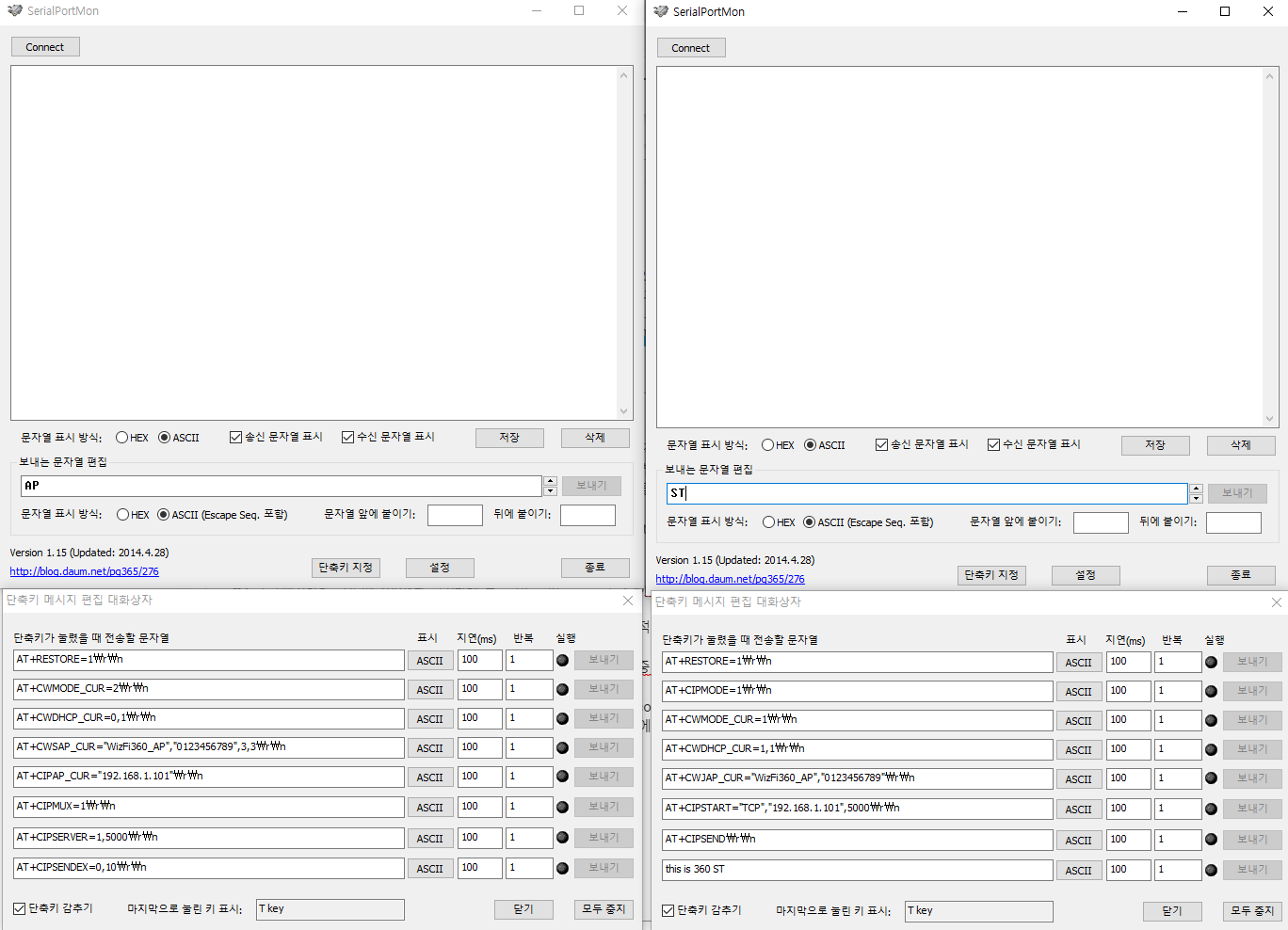Click ASCII display button for AT+CWSAP_CUR row

point(430,748)
